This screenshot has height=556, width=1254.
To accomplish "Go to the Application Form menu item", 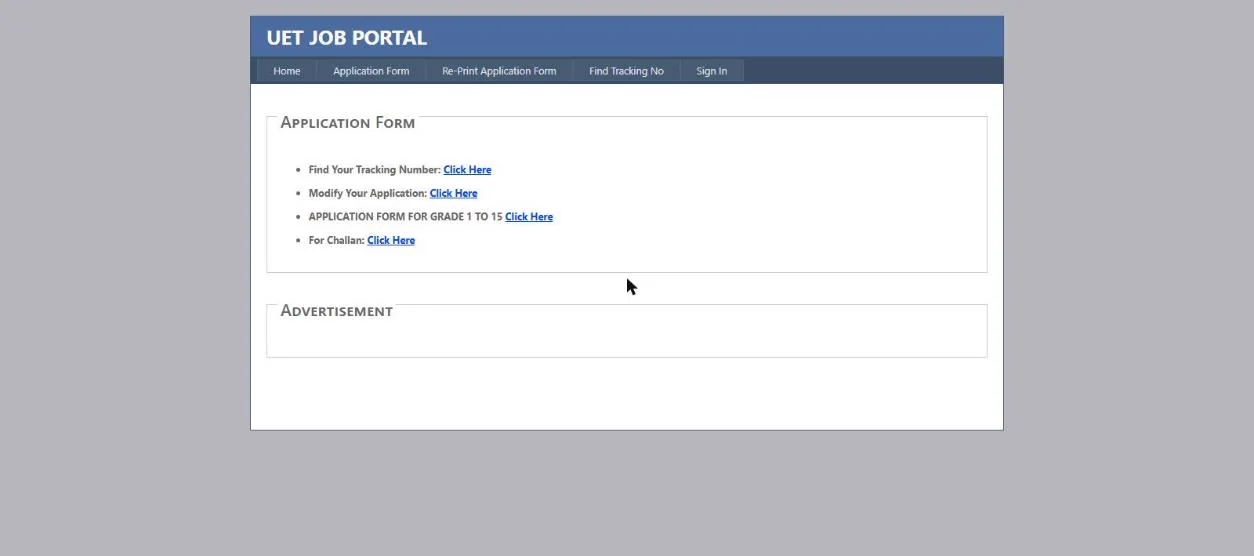I will (371, 71).
